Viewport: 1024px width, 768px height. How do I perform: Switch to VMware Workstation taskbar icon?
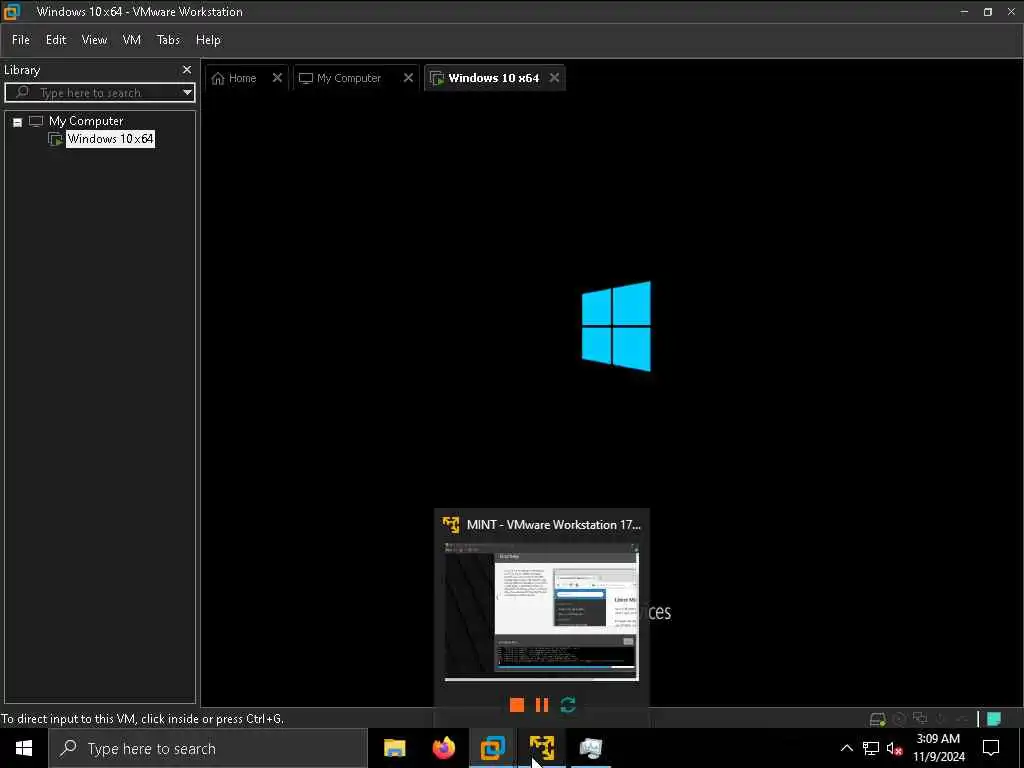click(492, 748)
